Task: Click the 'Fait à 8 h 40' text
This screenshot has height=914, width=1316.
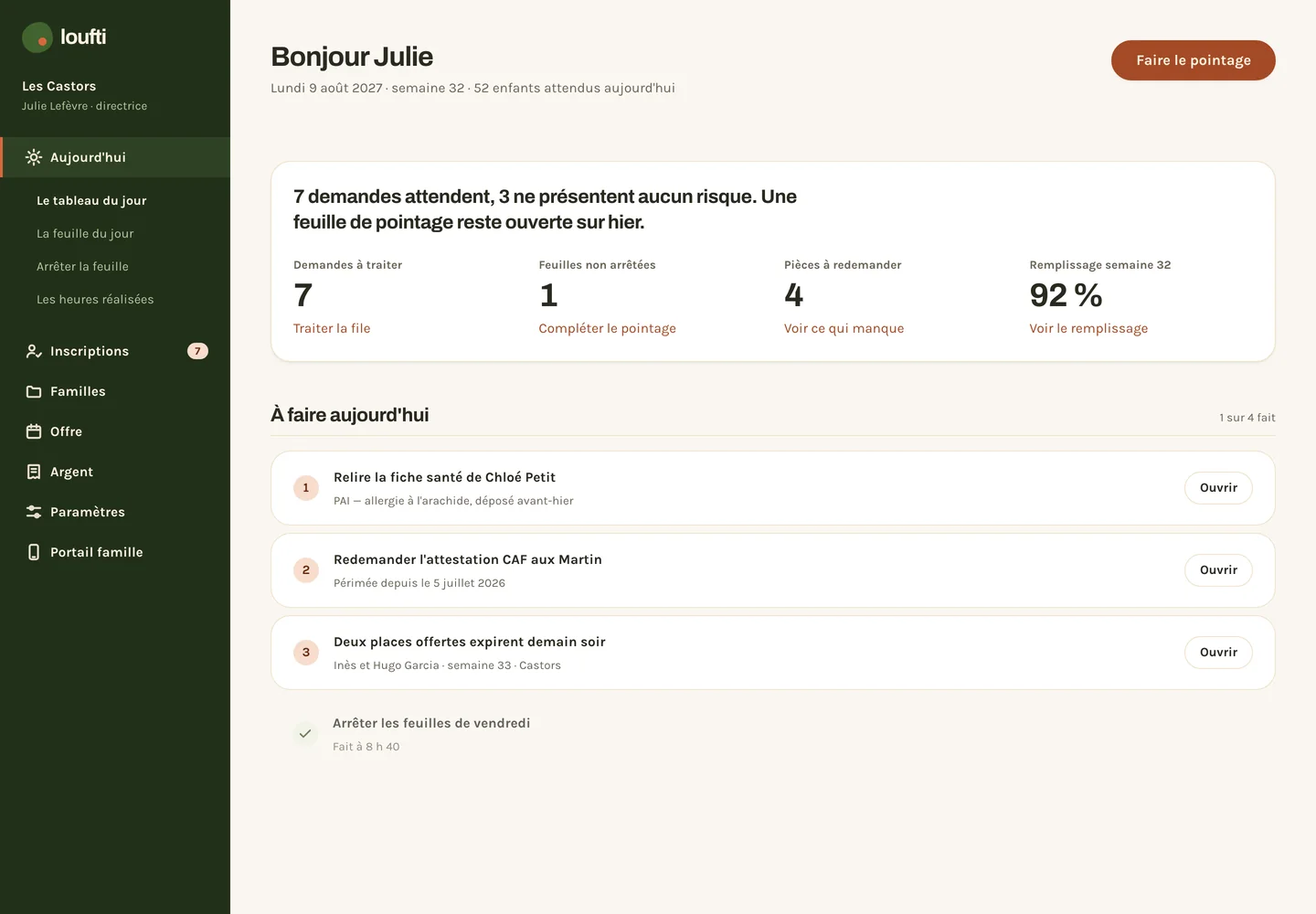Action: (366, 747)
